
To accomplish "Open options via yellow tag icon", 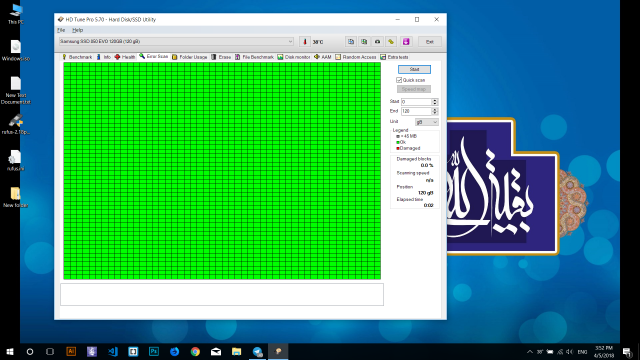I will point(391,42).
